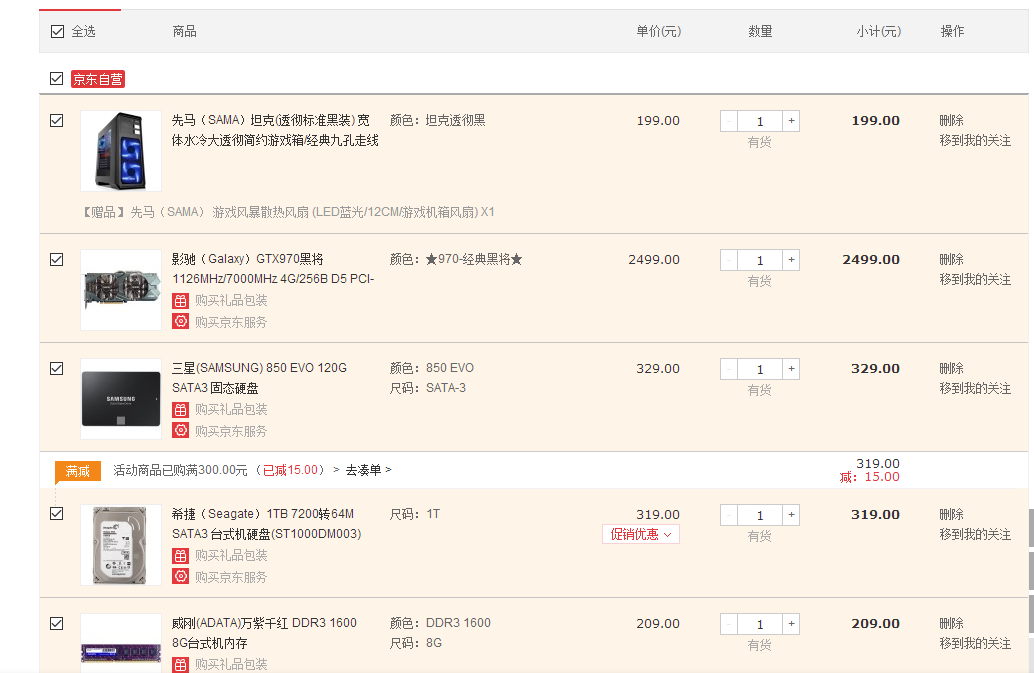
Task: Open the ADATA memory stick thumbnail
Action: pos(121,643)
